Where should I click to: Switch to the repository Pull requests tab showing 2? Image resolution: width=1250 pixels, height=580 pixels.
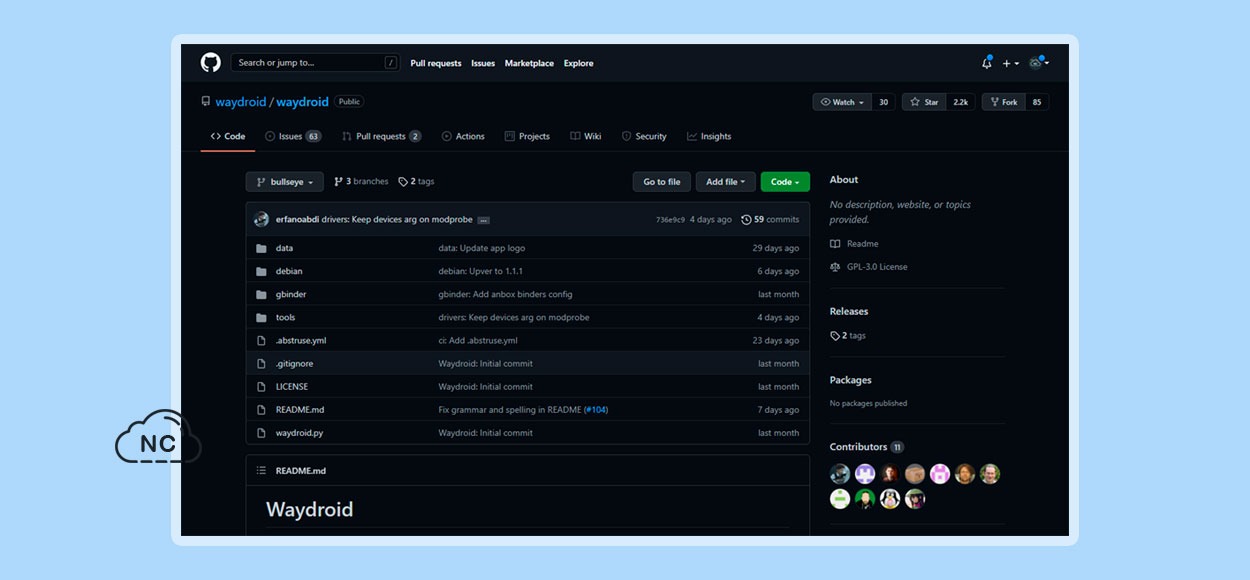pyautogui.click(x=381, y=136)
